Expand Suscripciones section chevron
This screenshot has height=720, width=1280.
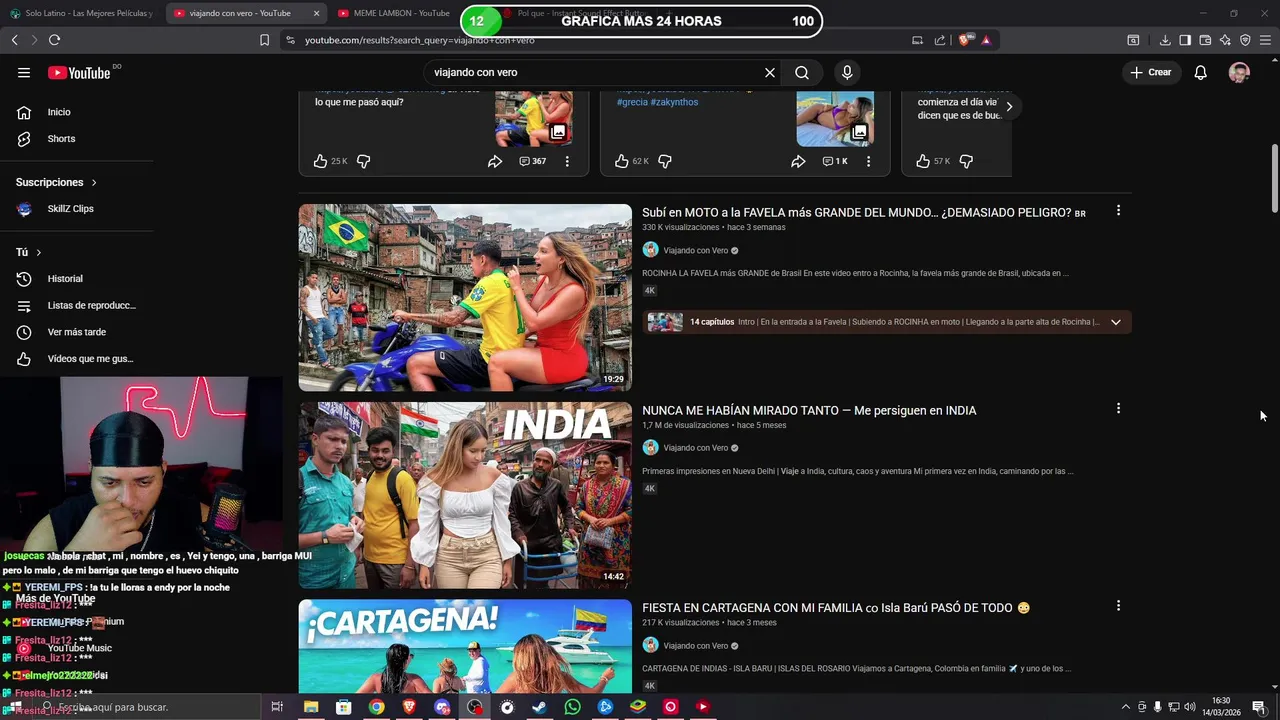[x=94, y=183]
